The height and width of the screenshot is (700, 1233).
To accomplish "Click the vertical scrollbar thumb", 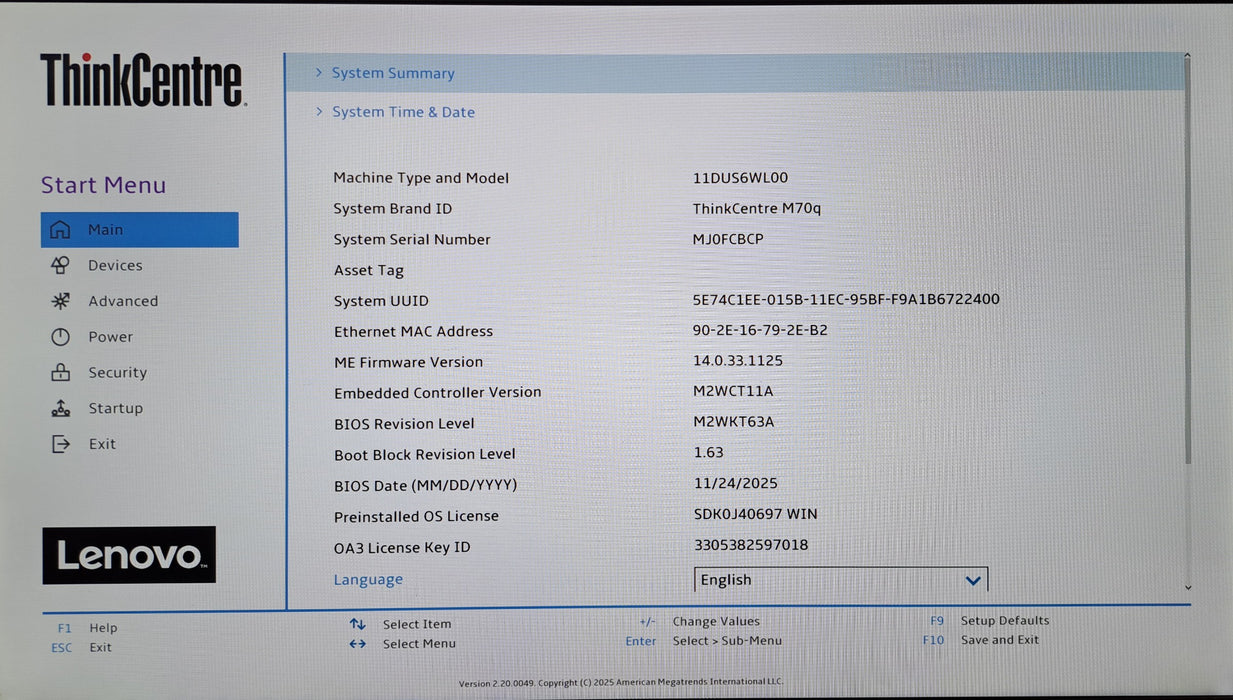I will point(1187,263).
